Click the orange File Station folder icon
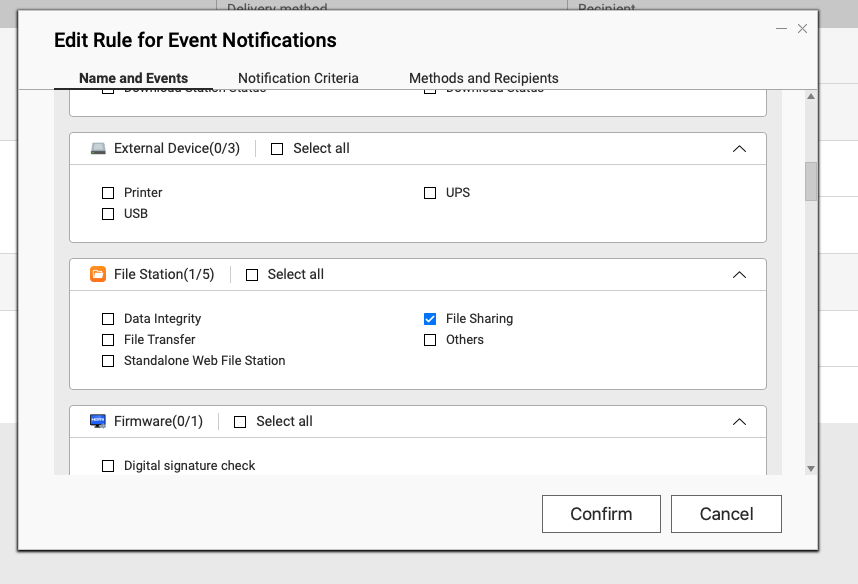The height and width of the screenshot is (584, 858). click(x=98, y=274)
